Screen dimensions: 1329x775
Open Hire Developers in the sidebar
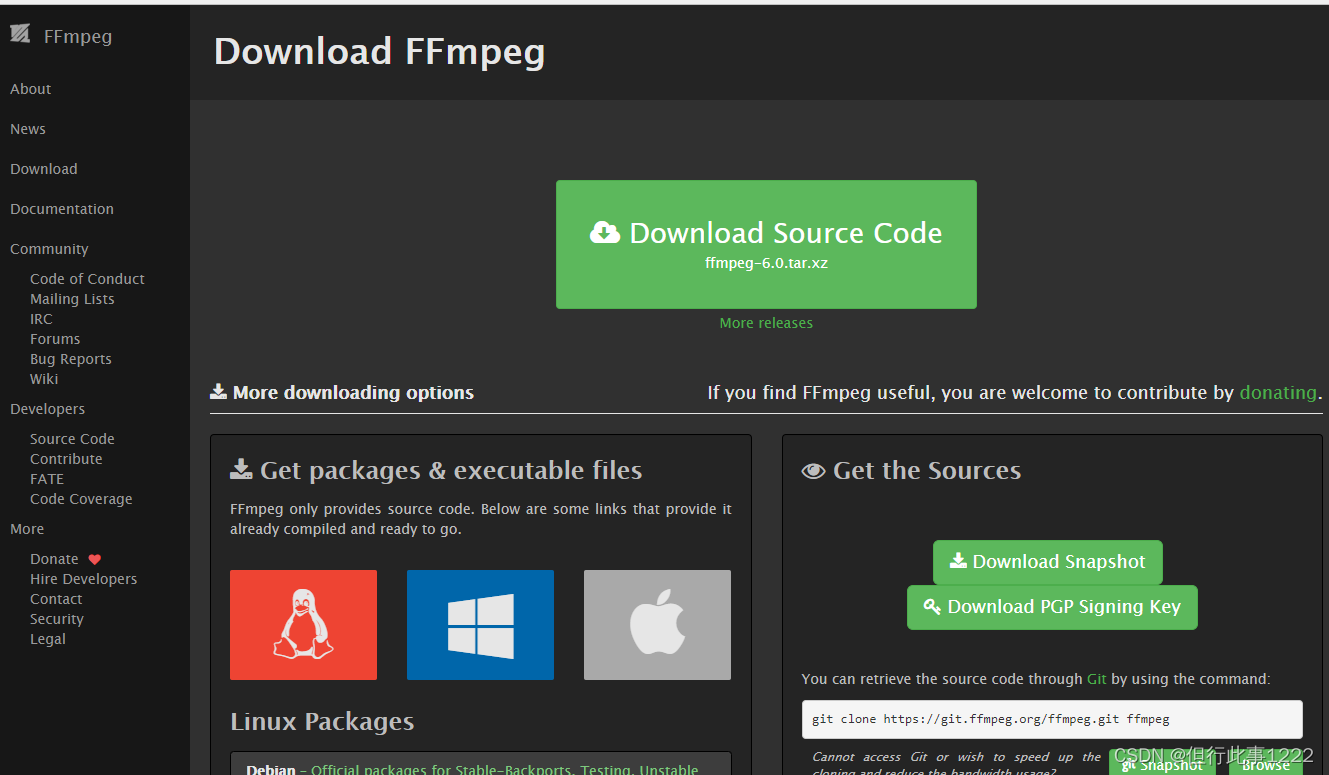[84, 579]
